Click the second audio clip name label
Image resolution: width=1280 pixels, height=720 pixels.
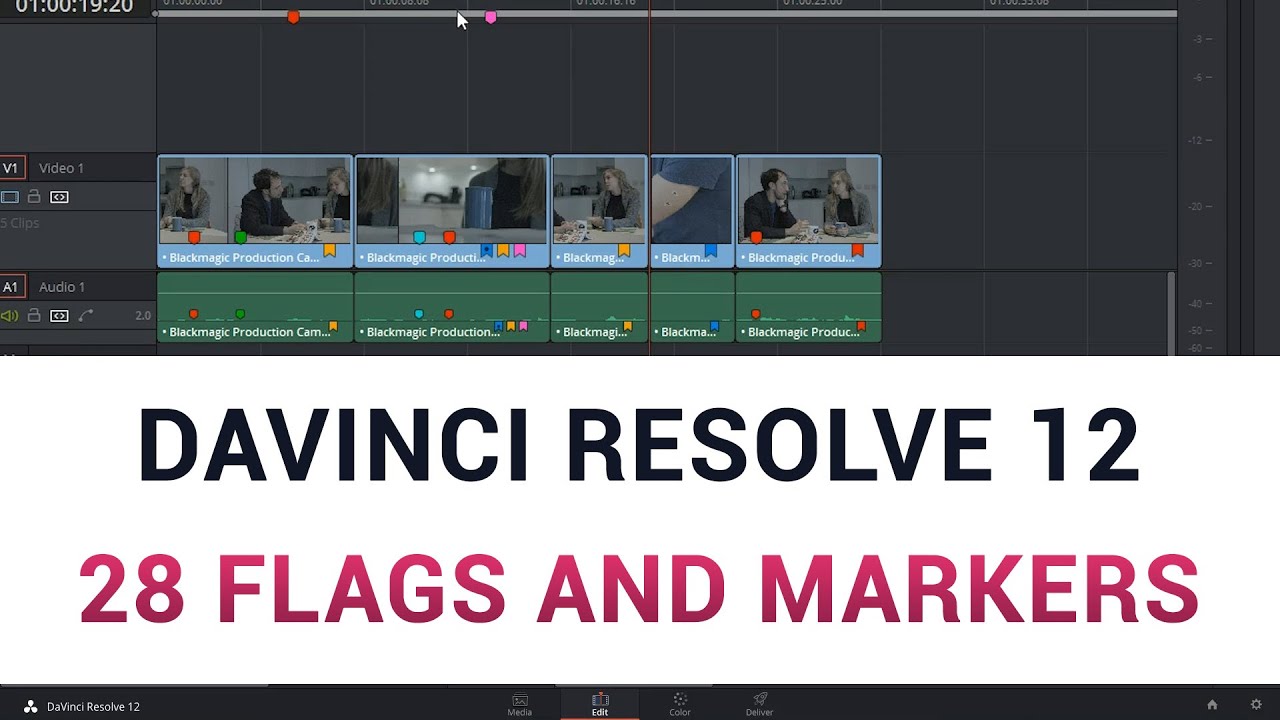[x=433, y=332]
